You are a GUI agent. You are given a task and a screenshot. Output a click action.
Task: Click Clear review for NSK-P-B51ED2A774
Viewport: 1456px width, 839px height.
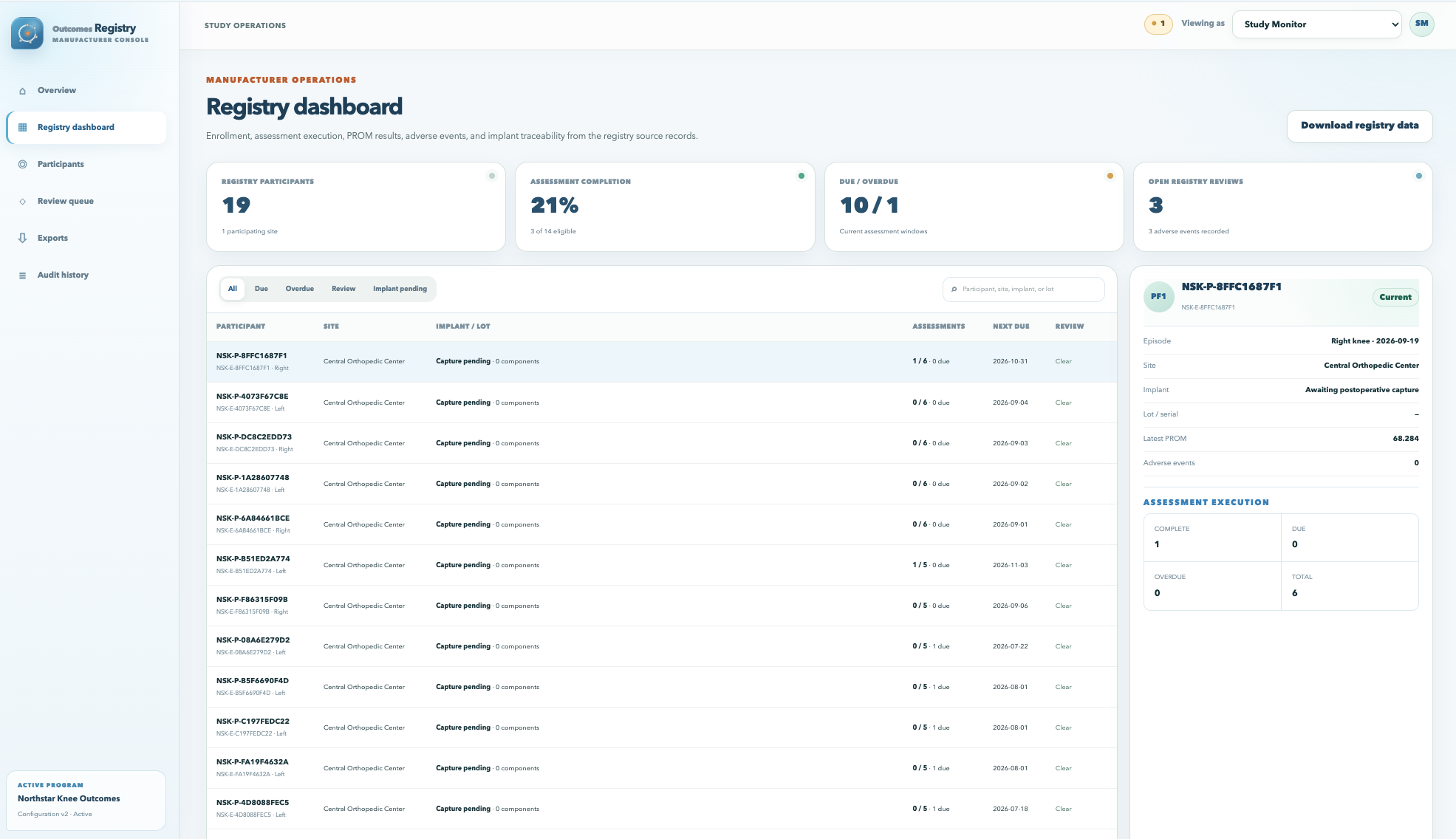coord(1063,565)
